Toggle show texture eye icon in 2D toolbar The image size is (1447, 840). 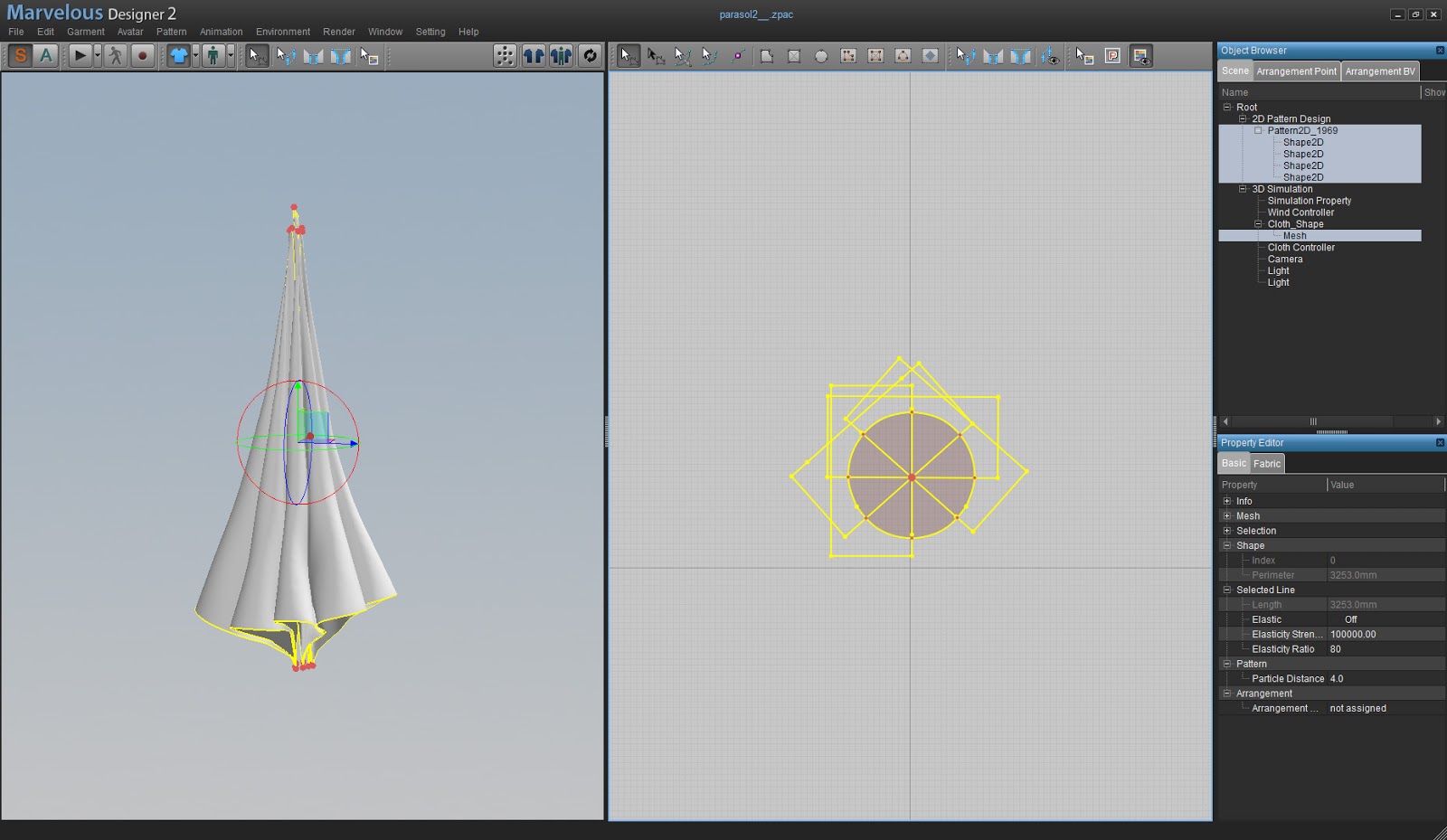[1141, 56]
